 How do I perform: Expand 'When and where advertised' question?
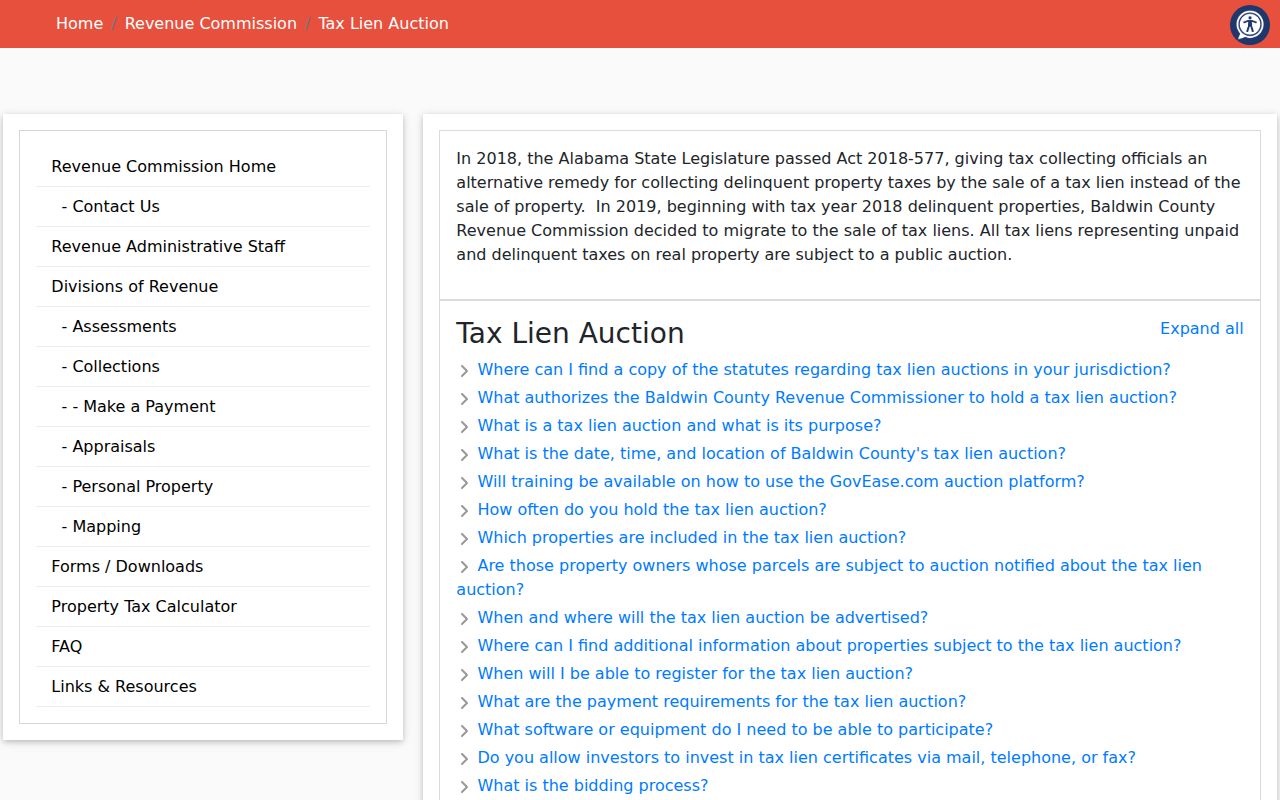click(703, 617)
